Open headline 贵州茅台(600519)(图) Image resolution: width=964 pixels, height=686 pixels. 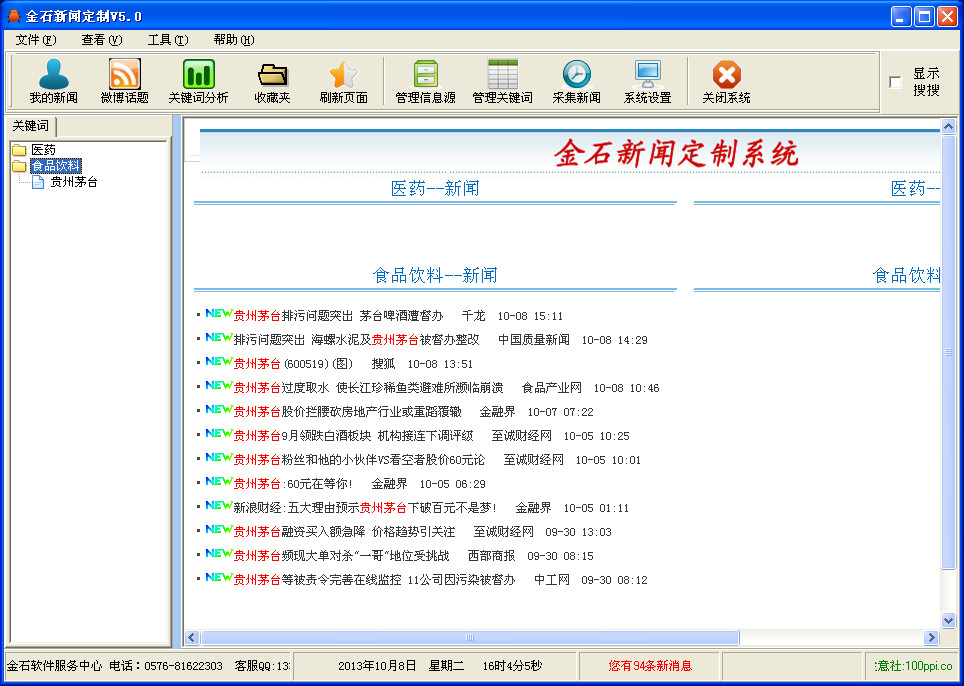click(x=293, y=364)
